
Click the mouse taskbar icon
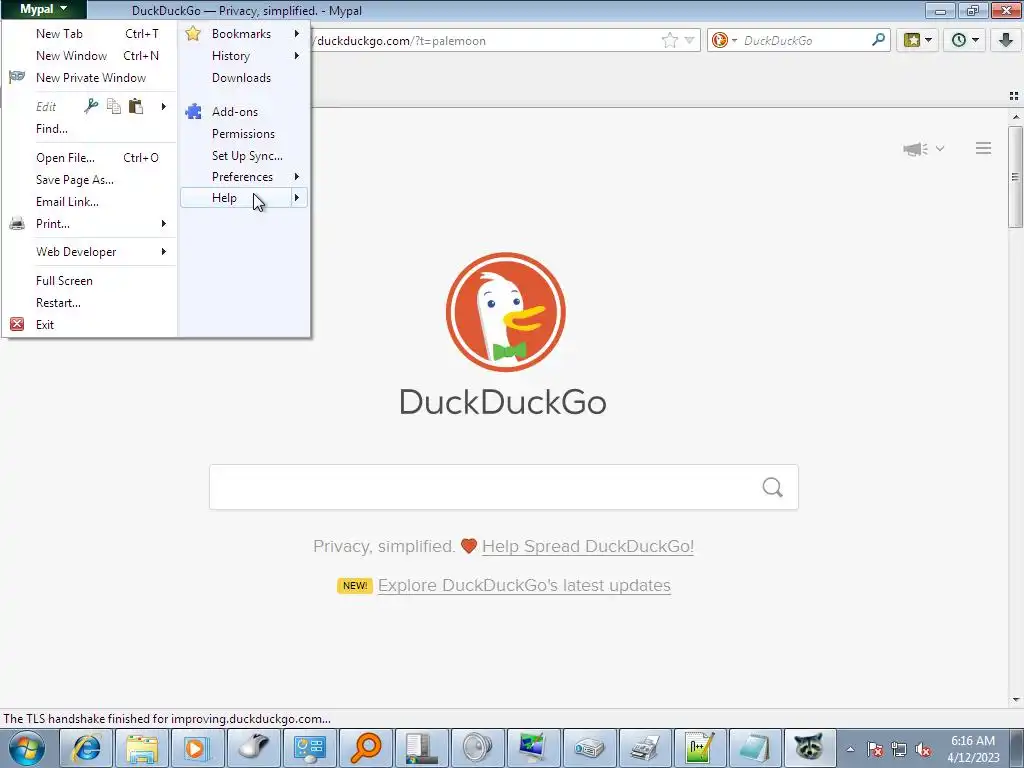coord(253,748)
